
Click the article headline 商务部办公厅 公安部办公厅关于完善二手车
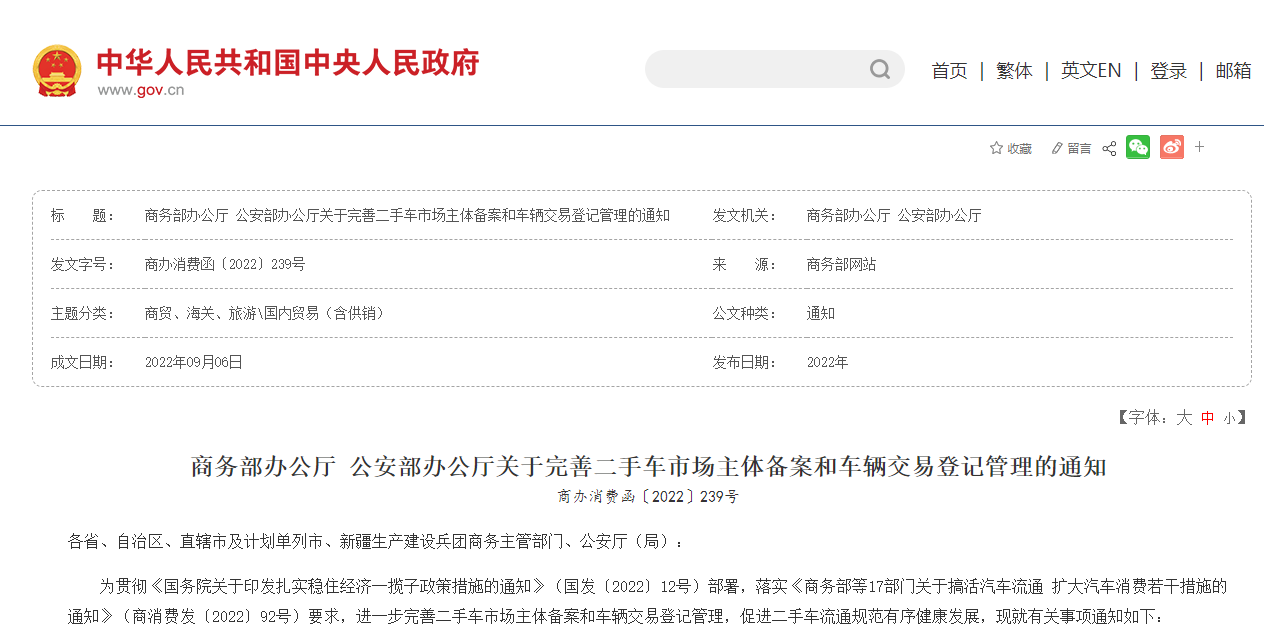click(648, 467)
